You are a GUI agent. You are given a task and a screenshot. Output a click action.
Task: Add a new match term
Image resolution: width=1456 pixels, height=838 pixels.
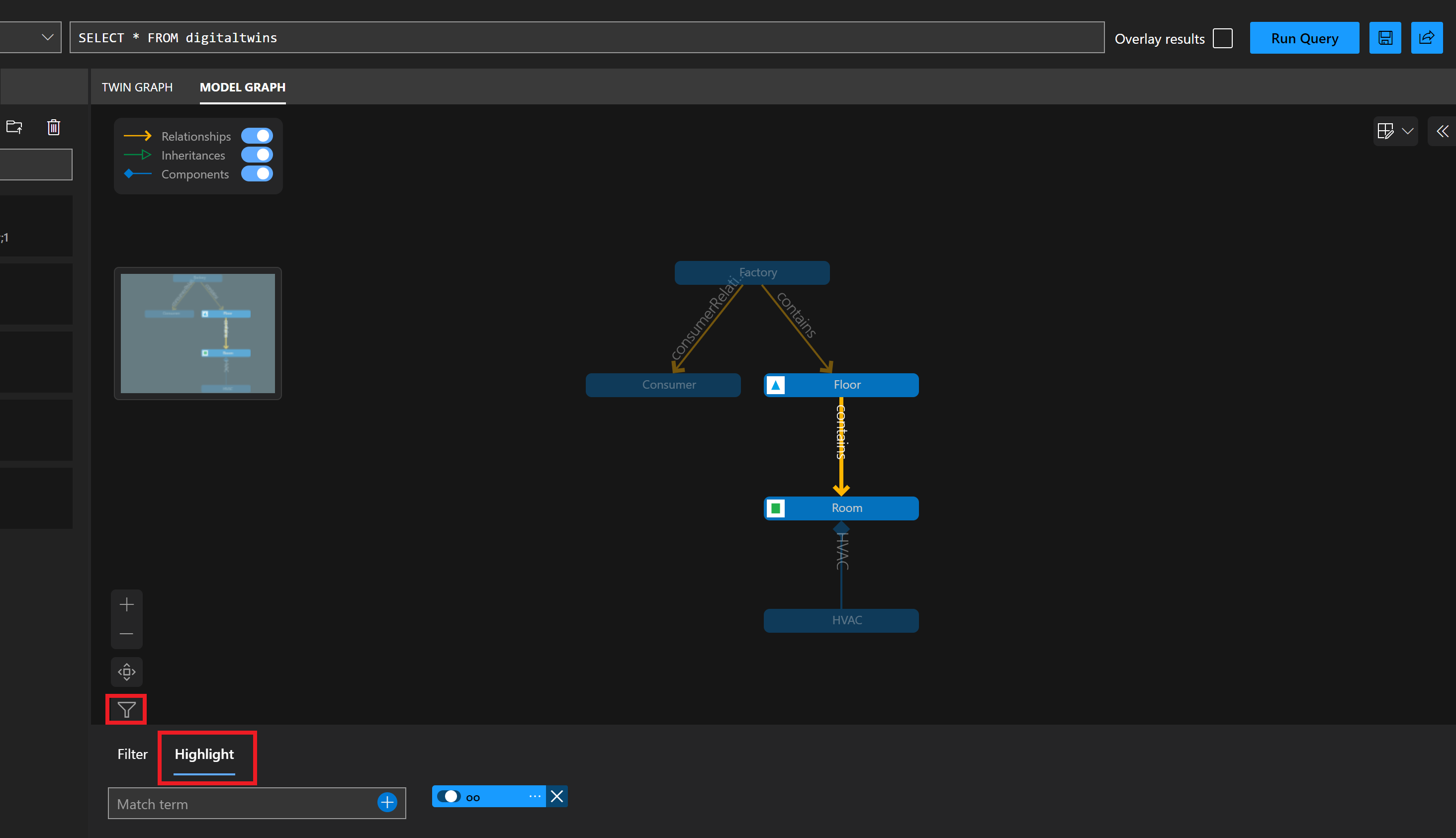click(386, 802)
